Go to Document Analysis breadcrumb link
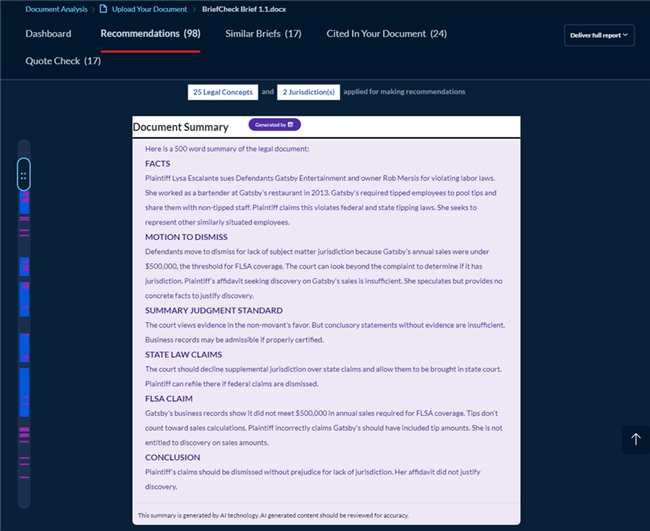Image resolution: width=650 pixels, height=531 pixels. (56, 9)
